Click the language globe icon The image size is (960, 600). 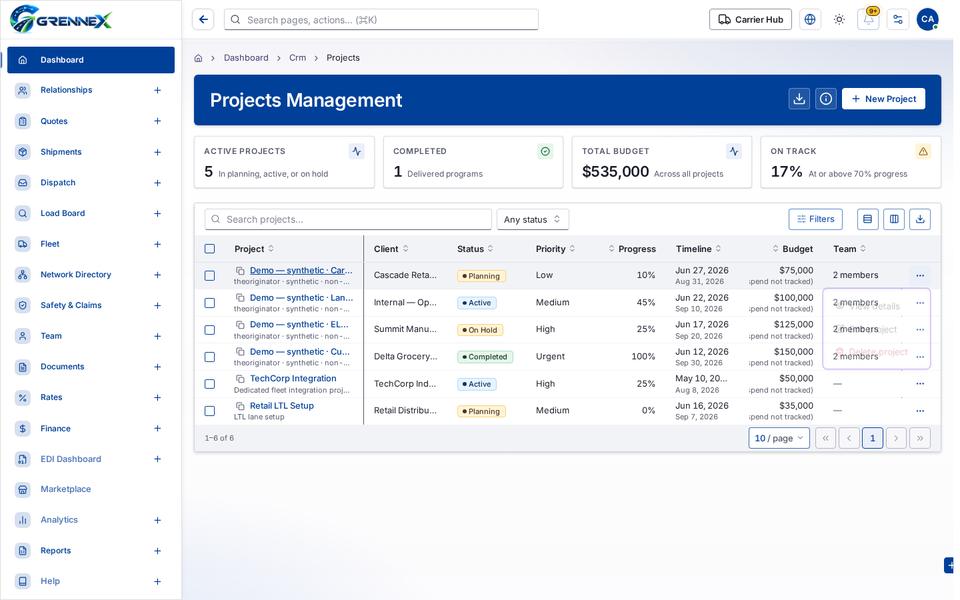809,20
